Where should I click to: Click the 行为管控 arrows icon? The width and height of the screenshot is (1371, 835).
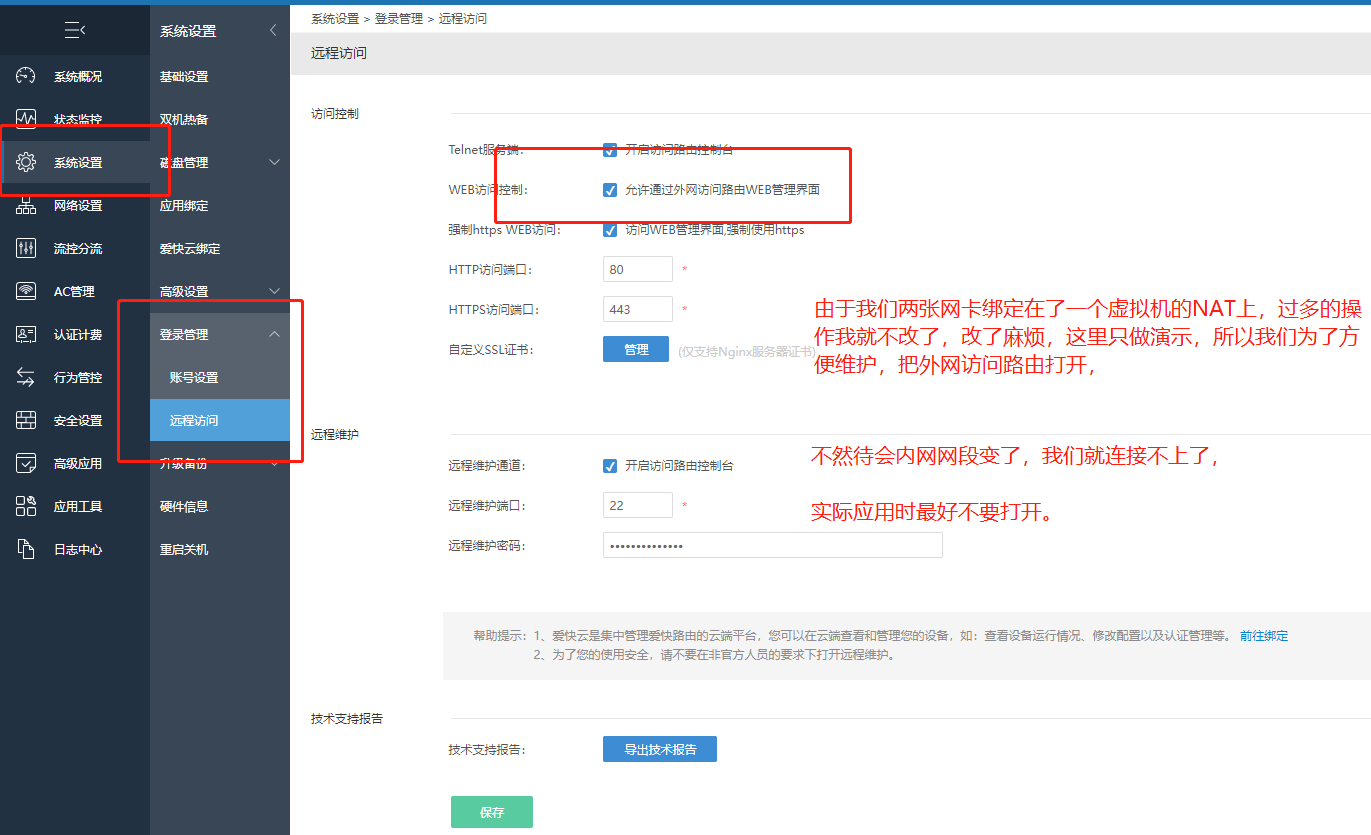point(26,377)
